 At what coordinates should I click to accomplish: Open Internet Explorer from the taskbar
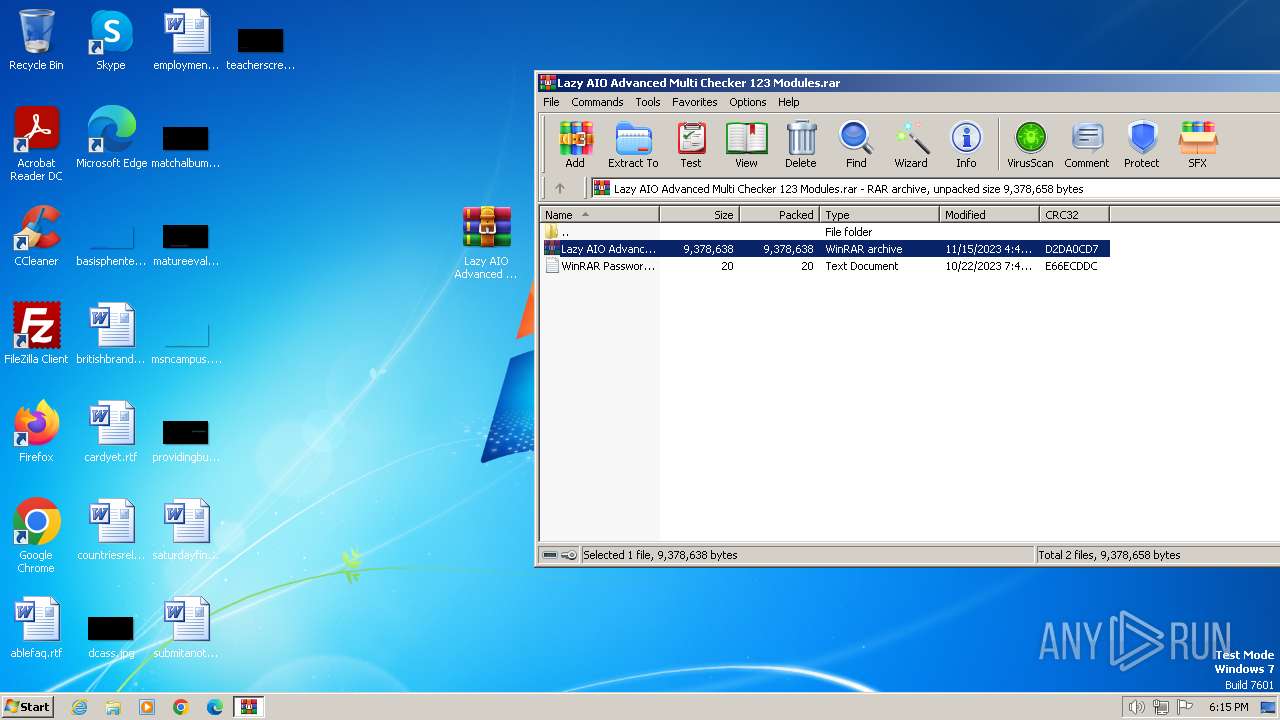tap(79, 707)
